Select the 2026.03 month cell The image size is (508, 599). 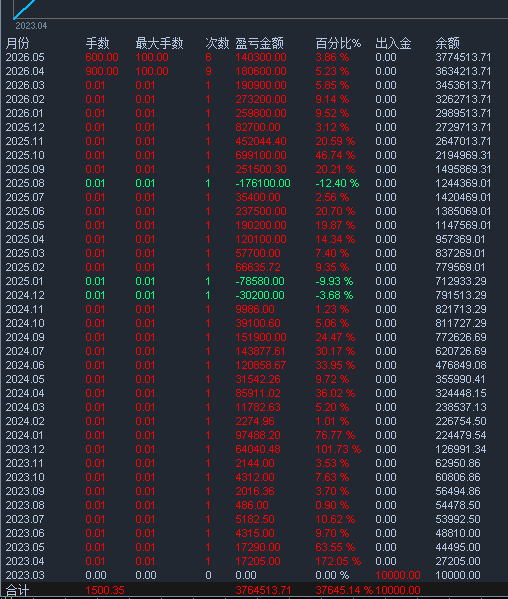[25, 85]
